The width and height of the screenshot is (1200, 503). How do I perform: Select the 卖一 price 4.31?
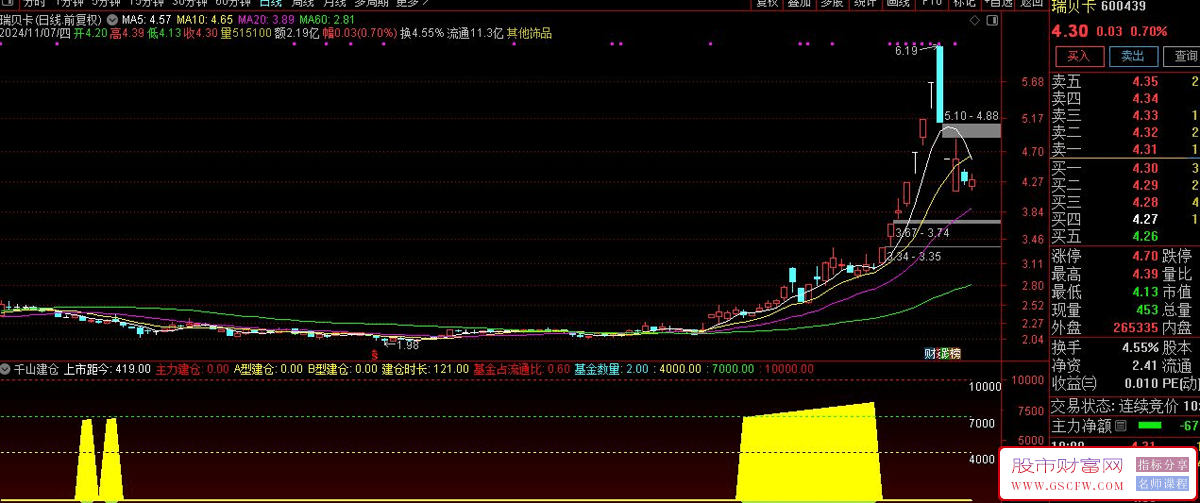pyautogui.click(x=1145, y=149)
